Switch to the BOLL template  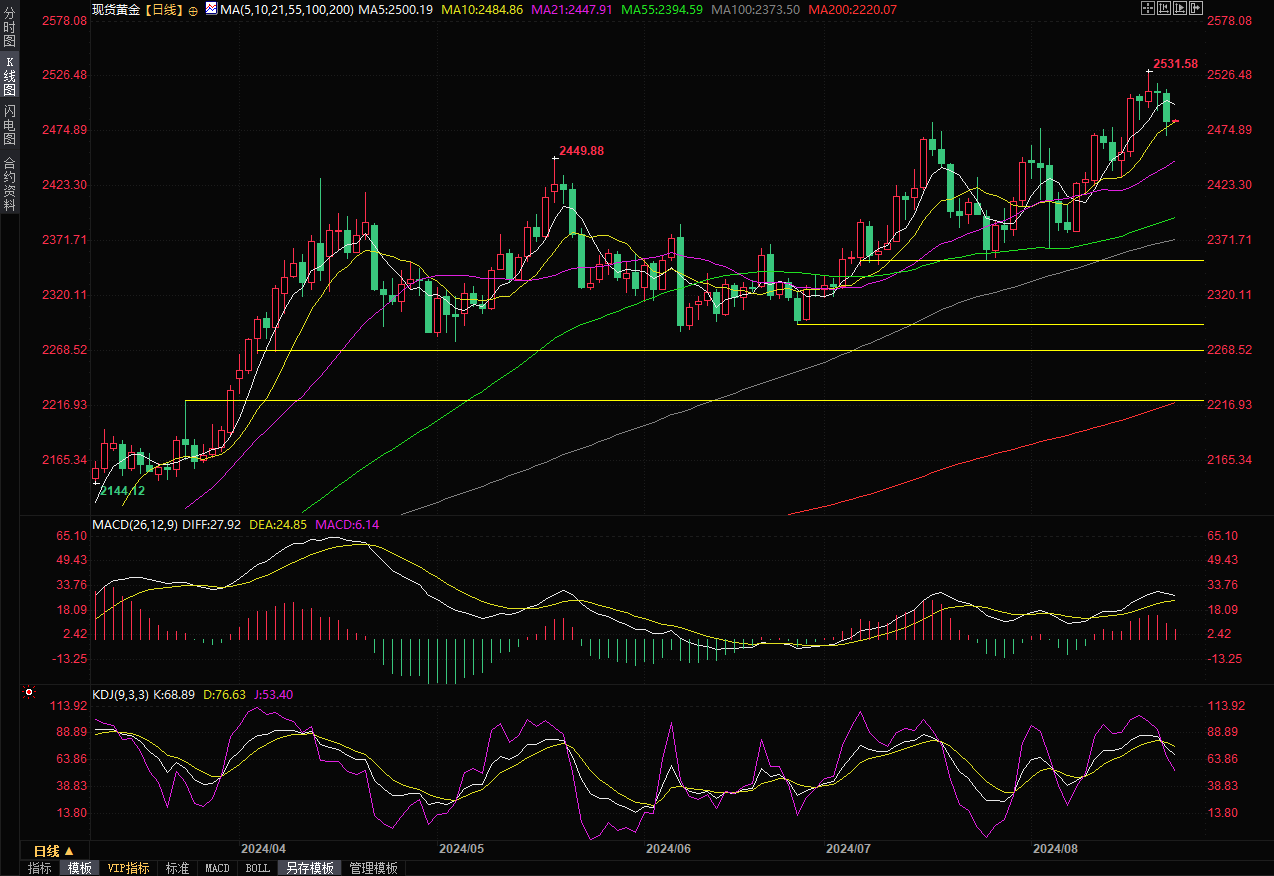tap(257, 868)
